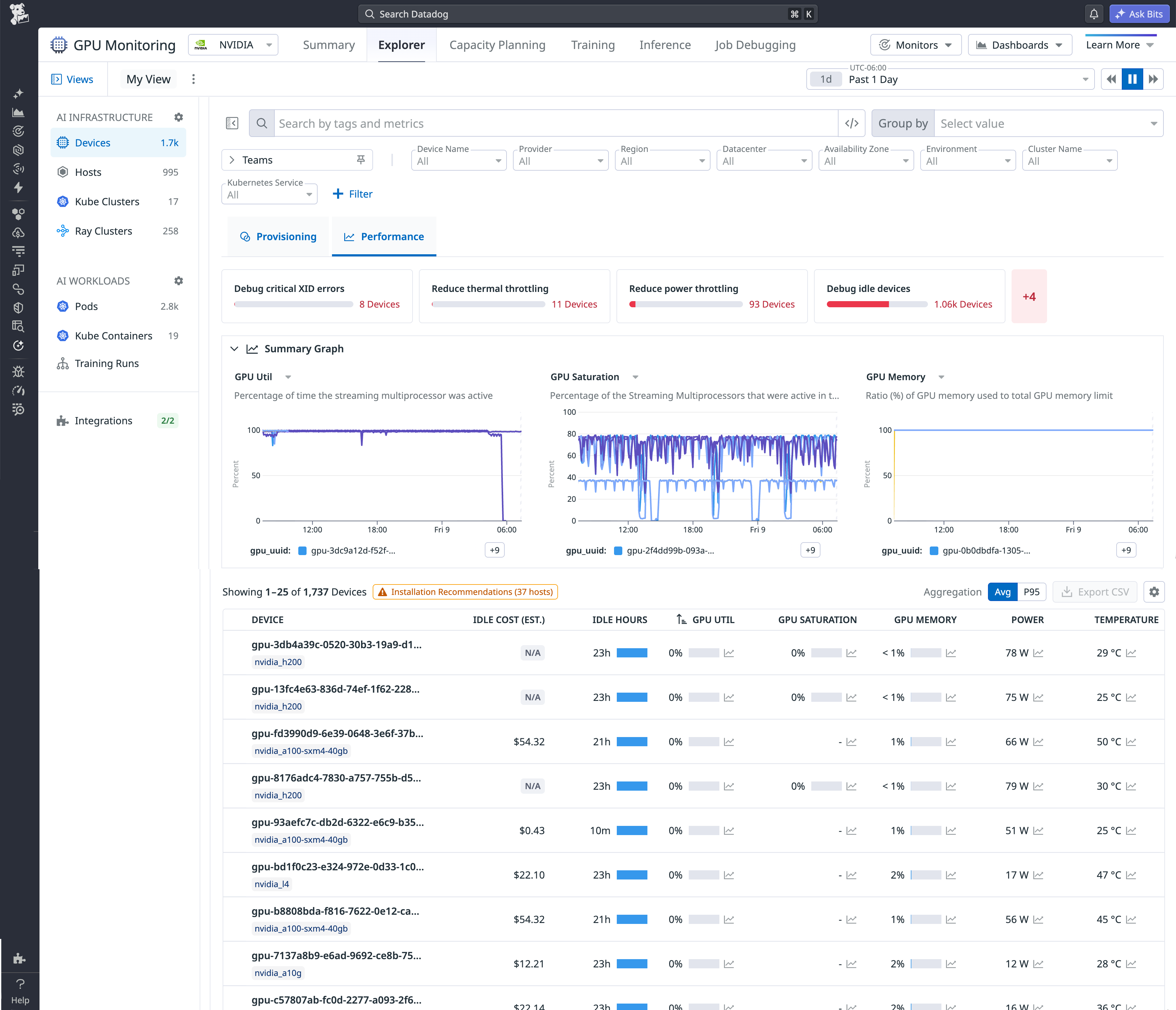Click the AI Infrastructure settings gear
Screen dimensions: 1176x1010
[179, 117]
